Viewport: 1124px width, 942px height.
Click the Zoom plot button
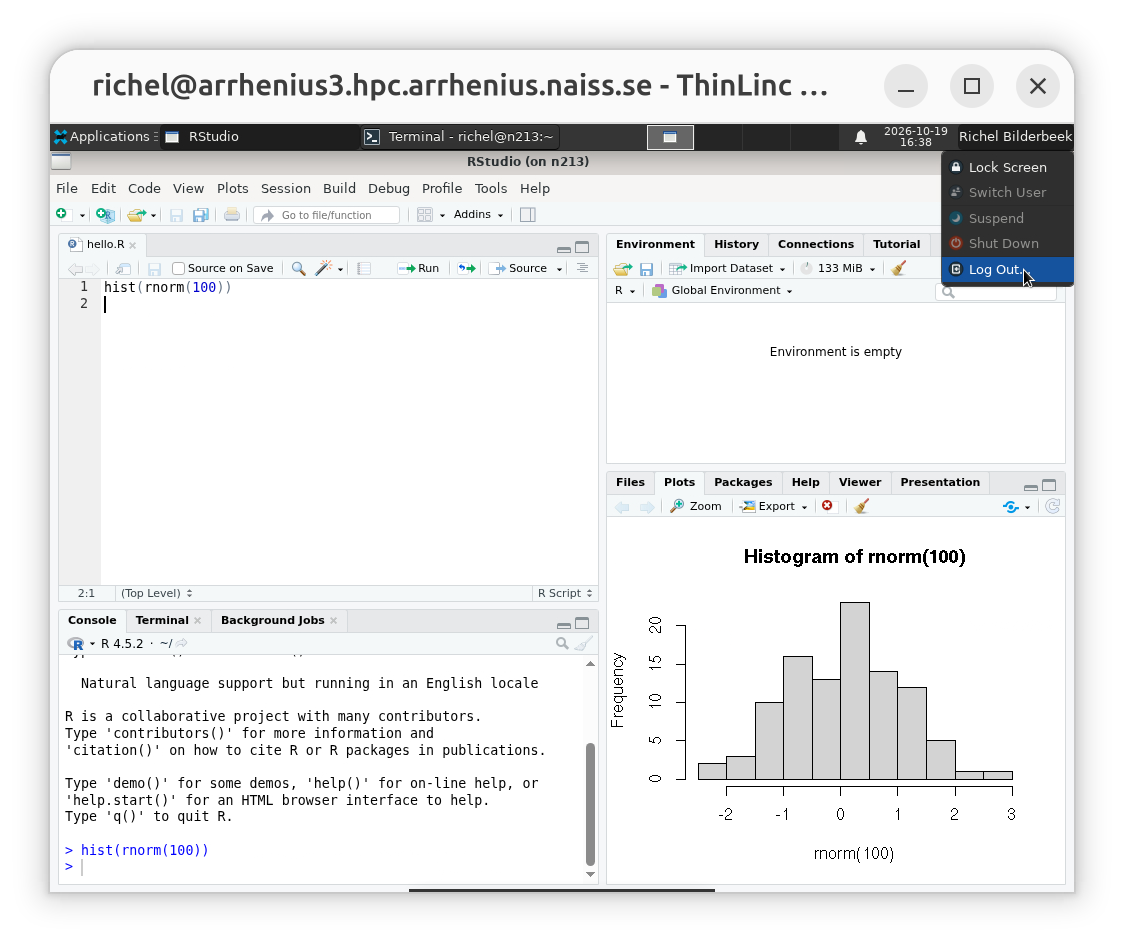click(696, 506)
